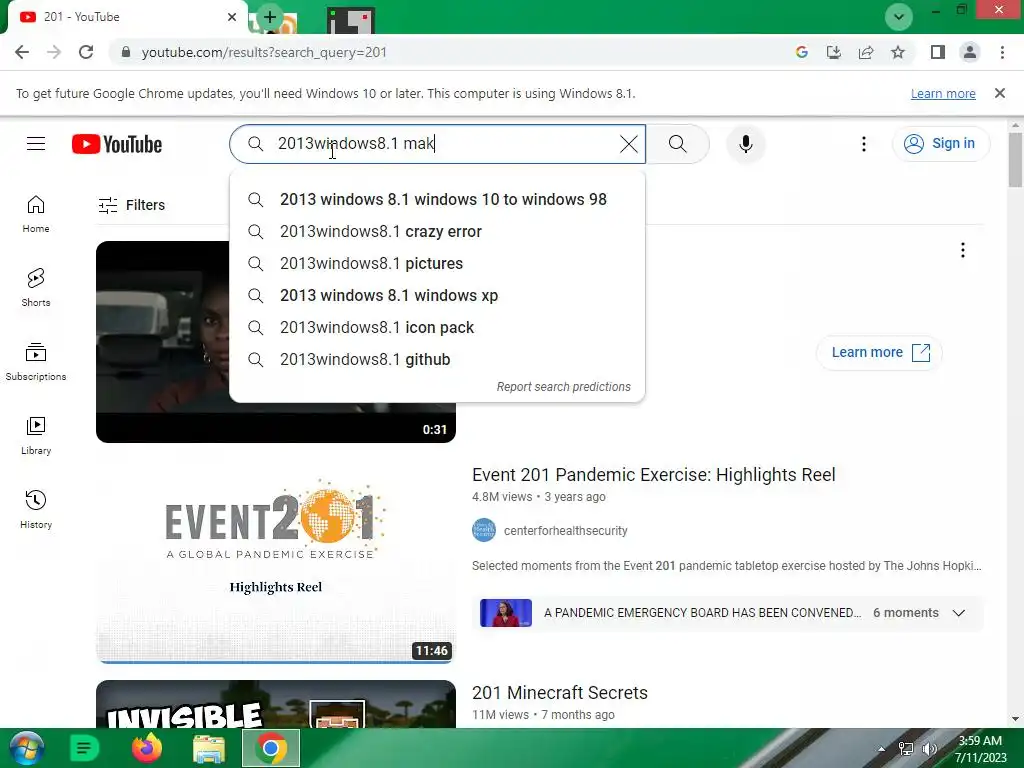Click the Sign in button

tap(940, 144)
